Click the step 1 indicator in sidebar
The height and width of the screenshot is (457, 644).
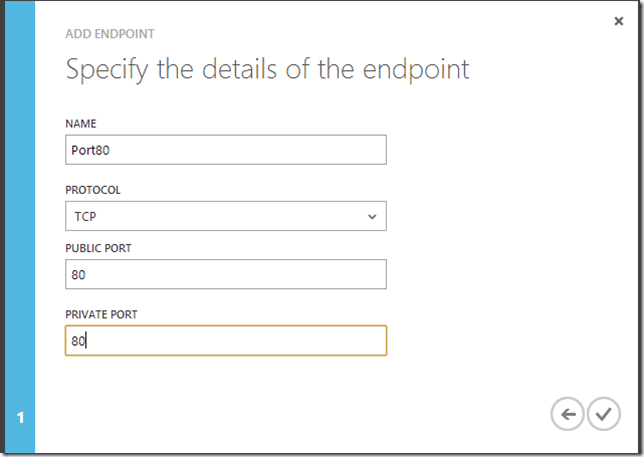[20, 418]
